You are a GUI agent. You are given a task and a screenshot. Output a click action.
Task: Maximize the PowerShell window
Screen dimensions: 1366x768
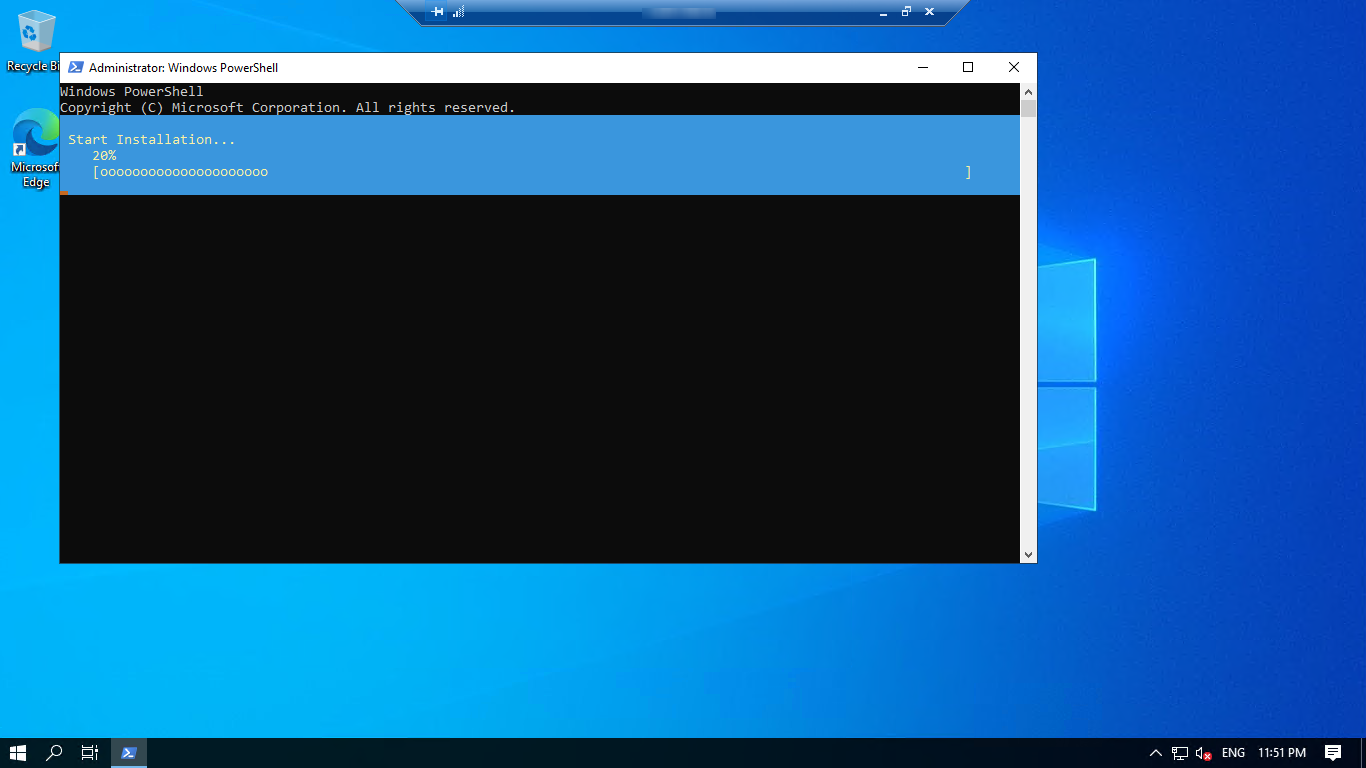click(968, 67)
